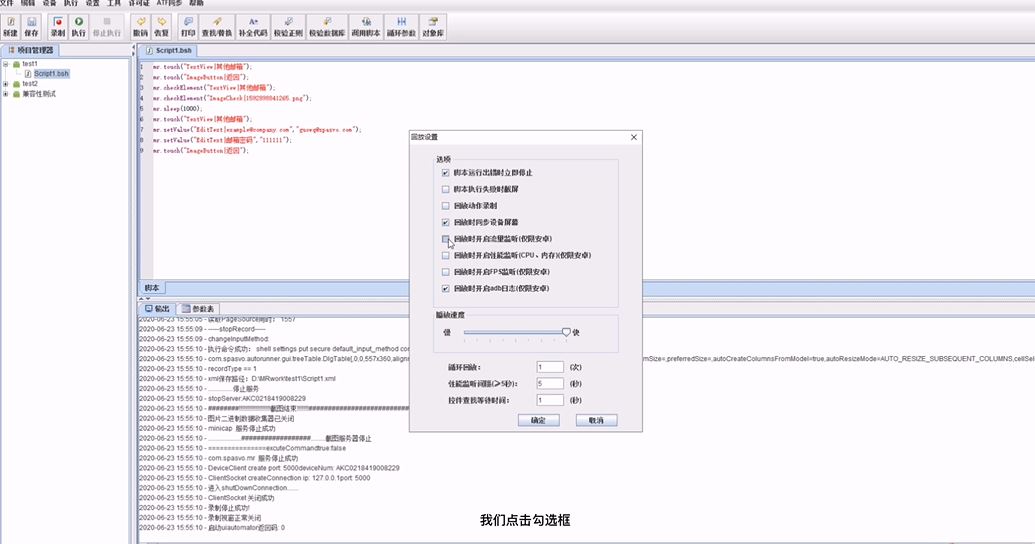This screenshot has height=544, width=1035.
Task: Click the 回放速度 slider thumb near 快
Action: pos(566,332)
